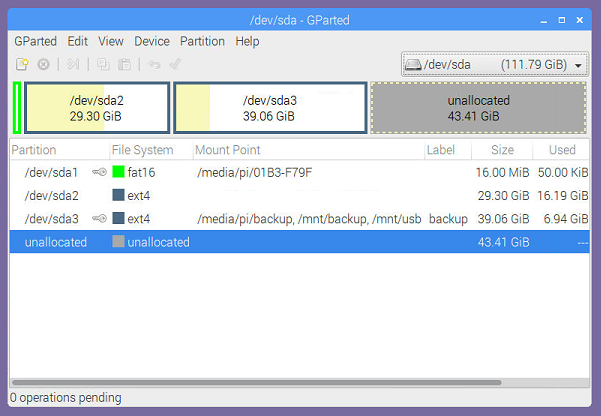The width and height of the screenshot is (601, 416).
Task: Open the Help menu
Action: [x=247, y=41]
